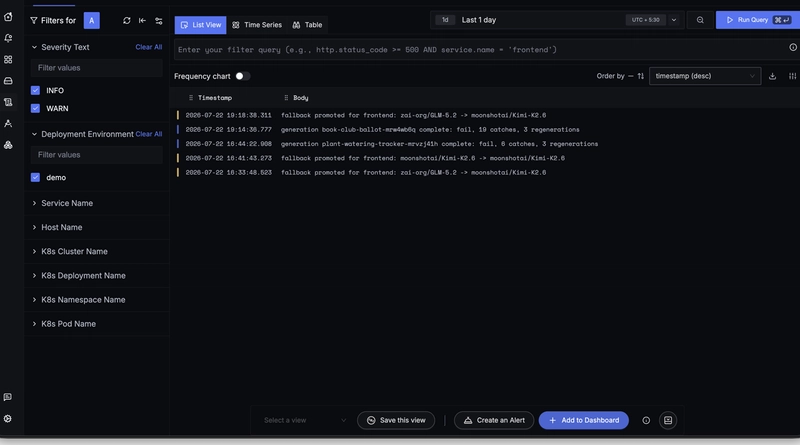Open alerts bell icon in sidebar
The width and height of the screenshot is (800, 445).
tap(8, 38)
